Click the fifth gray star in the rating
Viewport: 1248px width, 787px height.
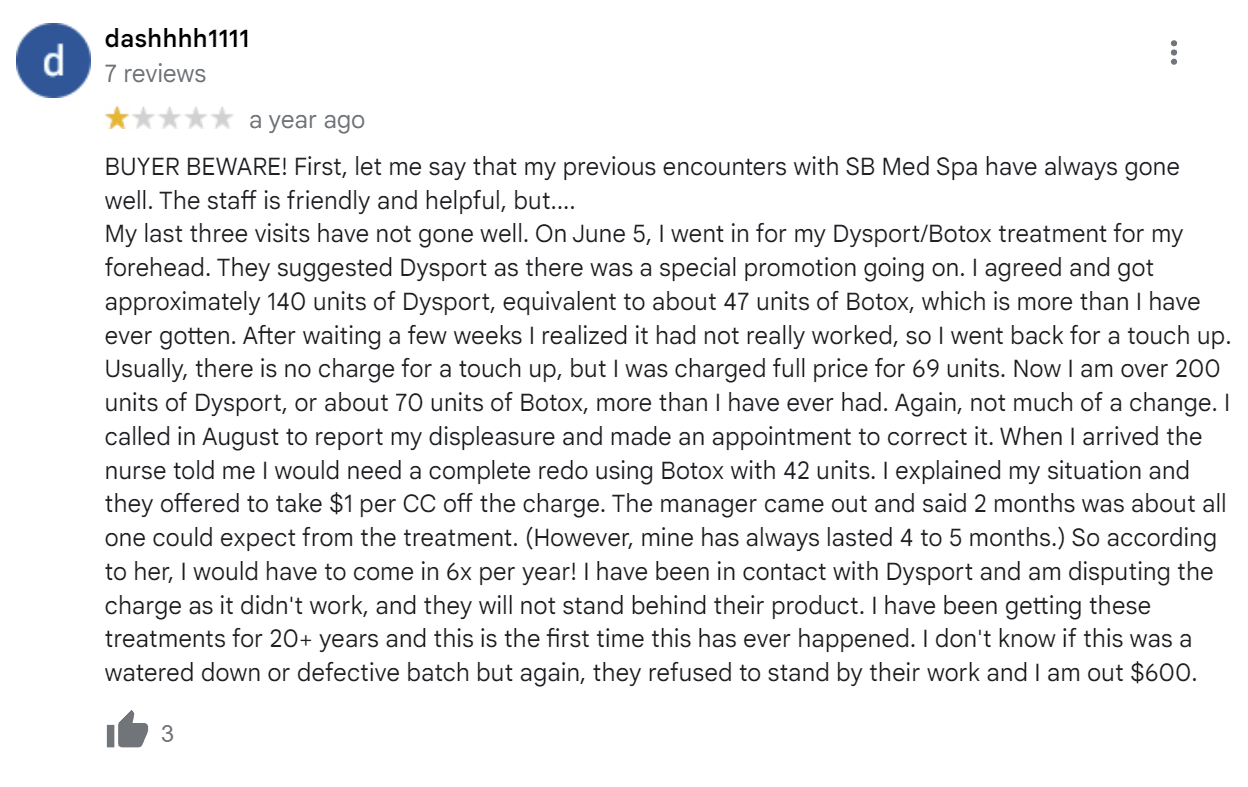[x=221, y=120]
